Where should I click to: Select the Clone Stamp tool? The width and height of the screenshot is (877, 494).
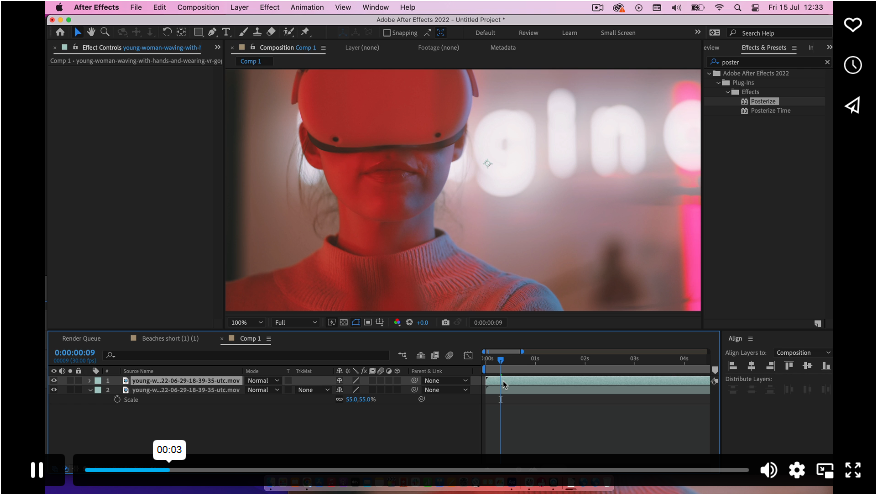(x=257, y=32)
